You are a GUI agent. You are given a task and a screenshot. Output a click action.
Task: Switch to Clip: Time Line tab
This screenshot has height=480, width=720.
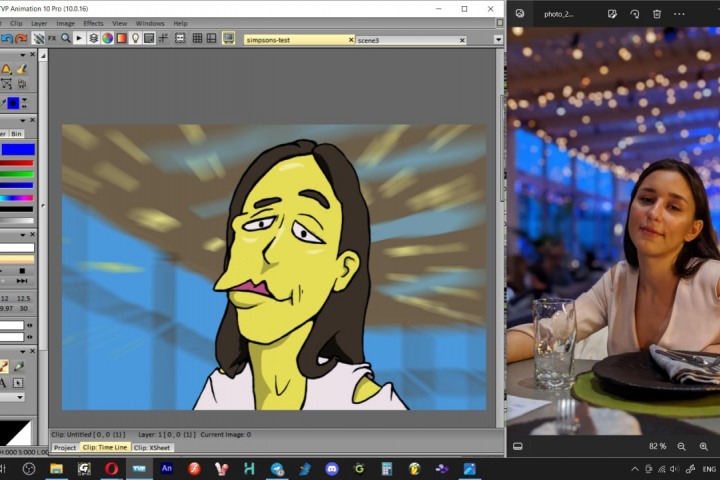point(105,447)
